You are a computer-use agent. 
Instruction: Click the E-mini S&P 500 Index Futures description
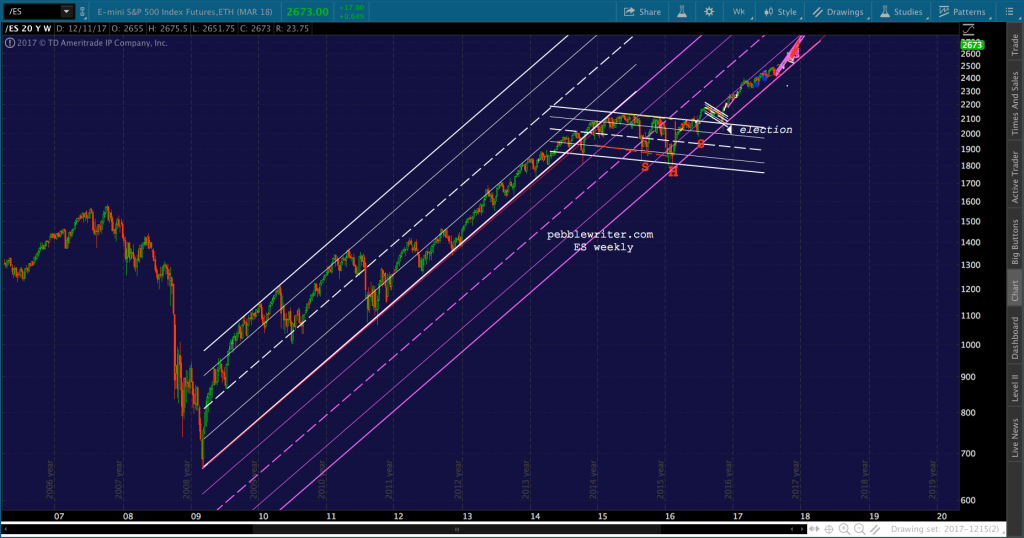[x=185, y=12]
